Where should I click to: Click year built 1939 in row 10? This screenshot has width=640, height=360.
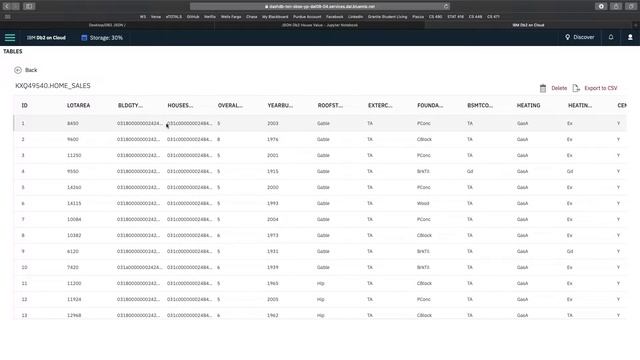click(x=273, y=267)
